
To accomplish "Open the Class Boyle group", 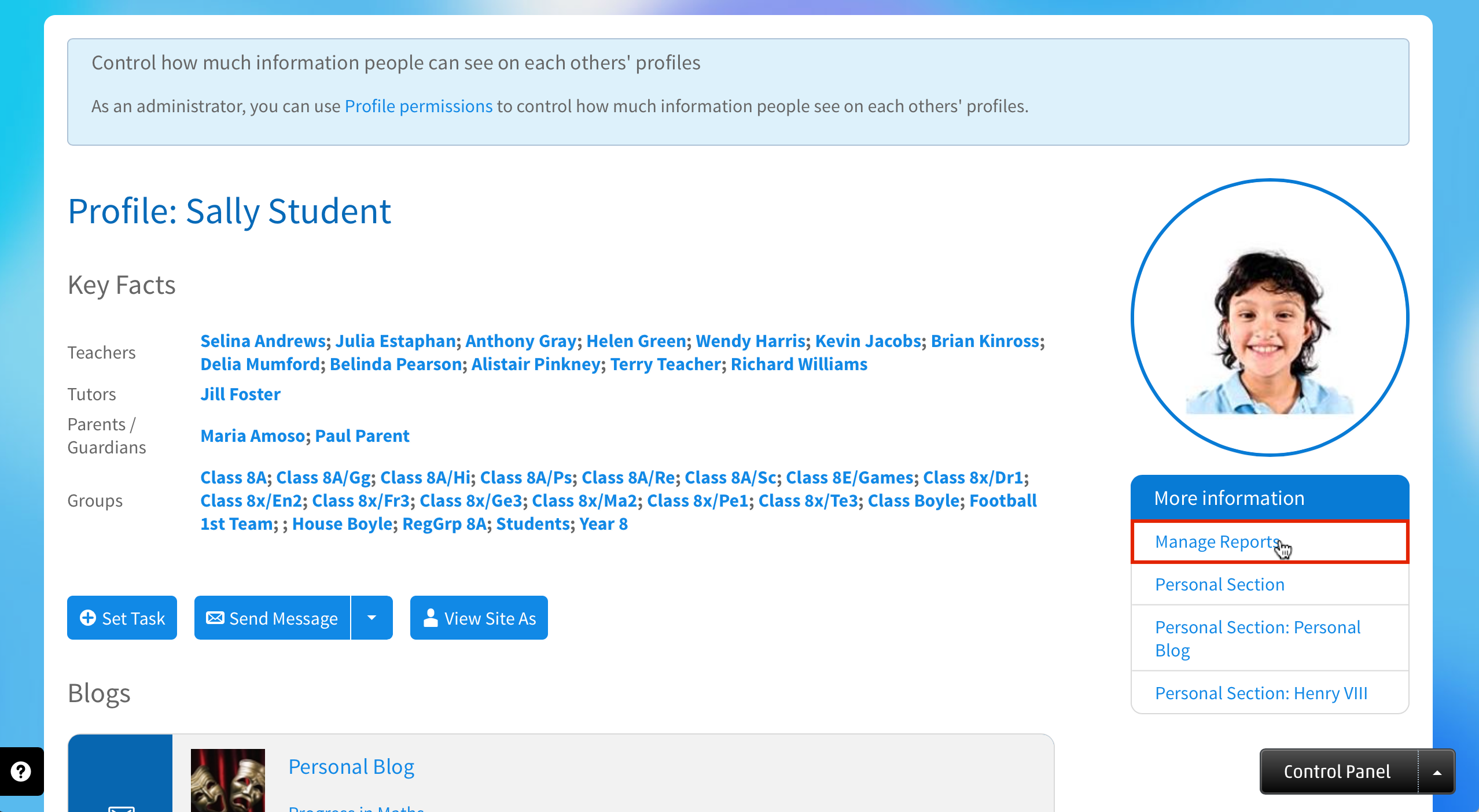I will pos(914,500).
